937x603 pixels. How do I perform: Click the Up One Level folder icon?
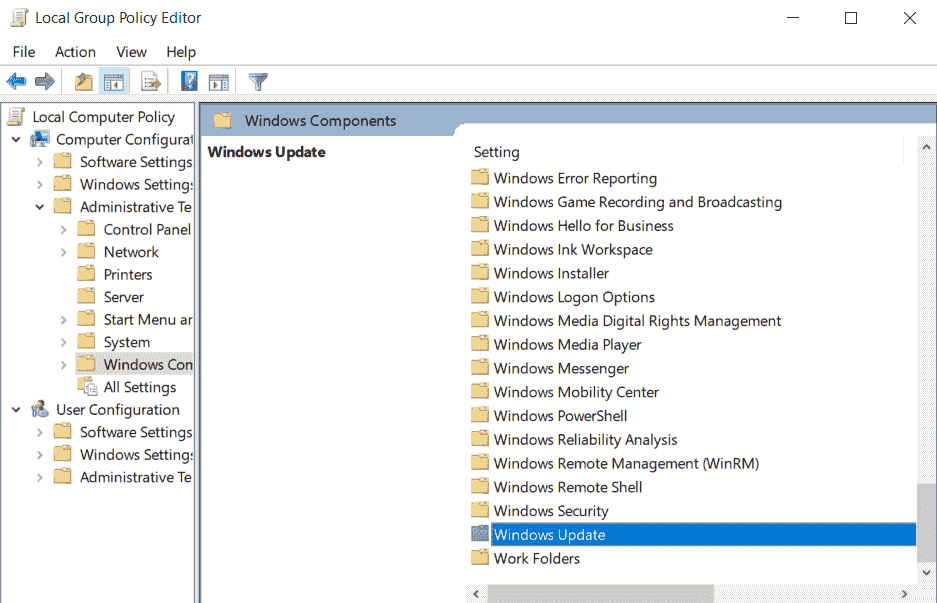click(x=84, y=82)
